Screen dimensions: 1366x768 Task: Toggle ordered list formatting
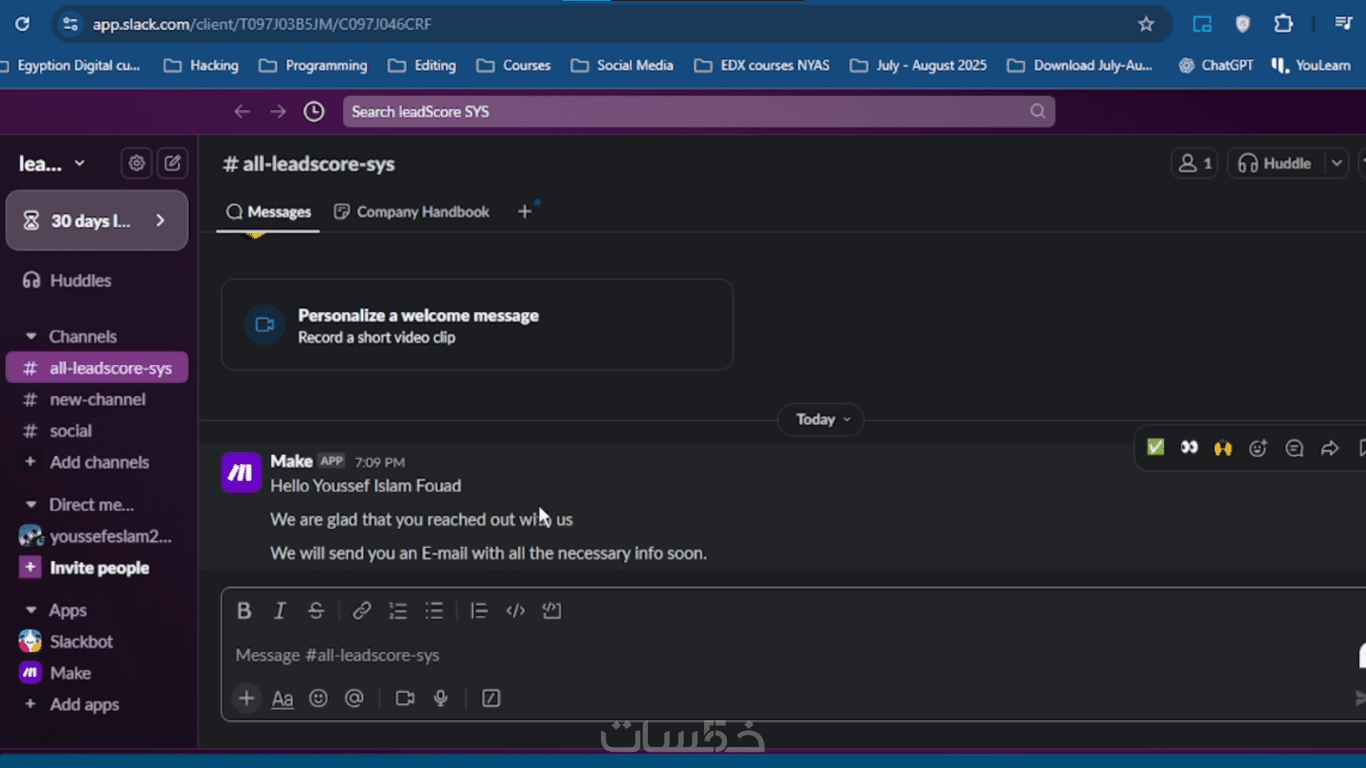(x=398, y=611)
